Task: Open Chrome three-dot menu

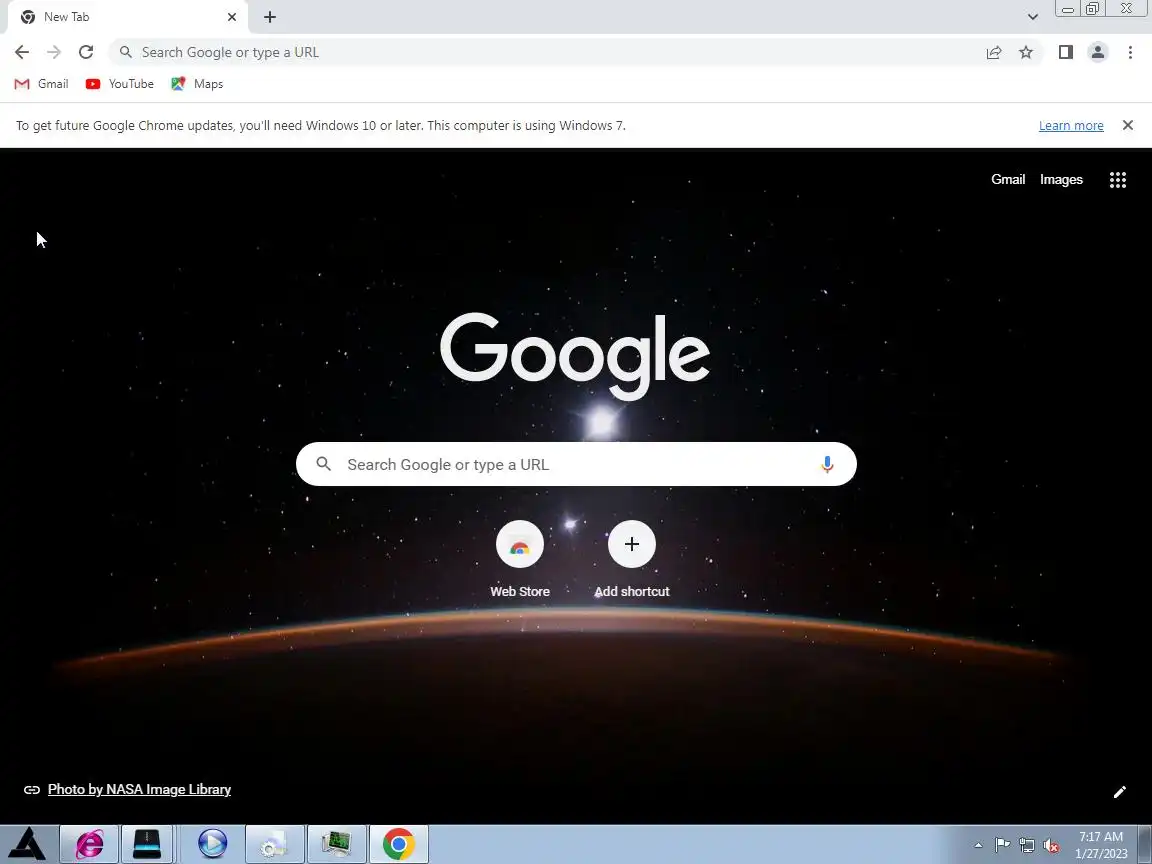Action: point(1130,52)
